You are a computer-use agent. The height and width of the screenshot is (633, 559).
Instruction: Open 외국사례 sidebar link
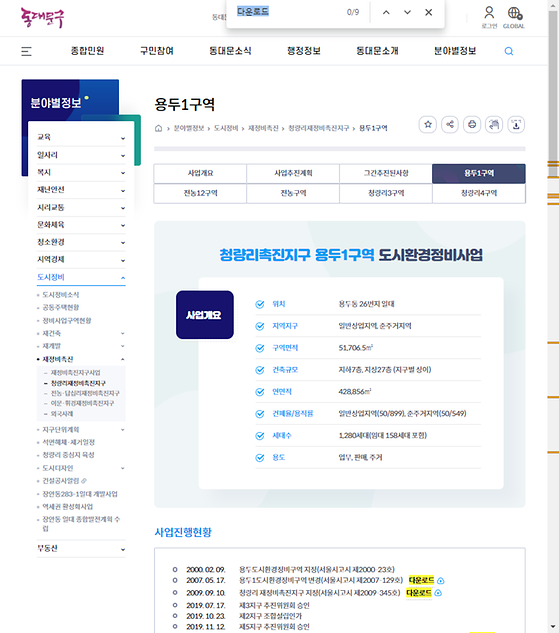(62, 414)
